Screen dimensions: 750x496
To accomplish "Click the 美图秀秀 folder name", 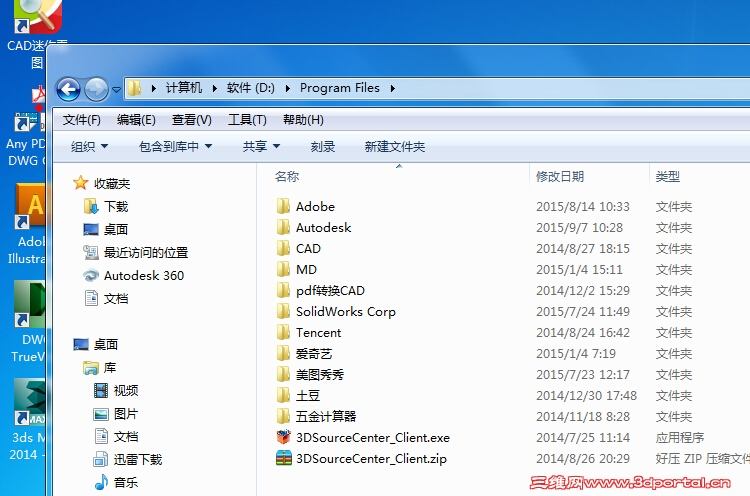I will [320, 375].
